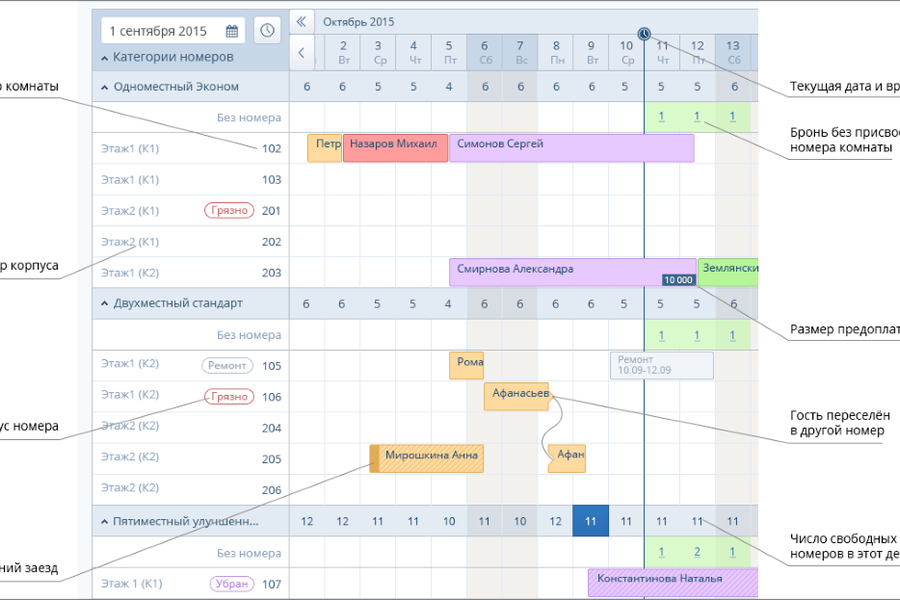This screenshot has height=600, width=900.
Task: Click the Ремонт status badge for room 105
Action: click(227, 366)
